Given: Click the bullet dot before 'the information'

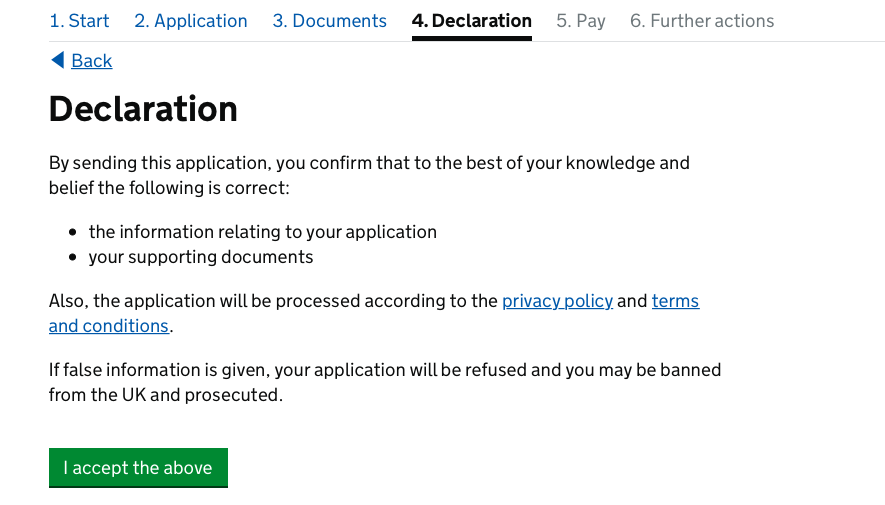Looking at the screenshot, I should 72,232.
